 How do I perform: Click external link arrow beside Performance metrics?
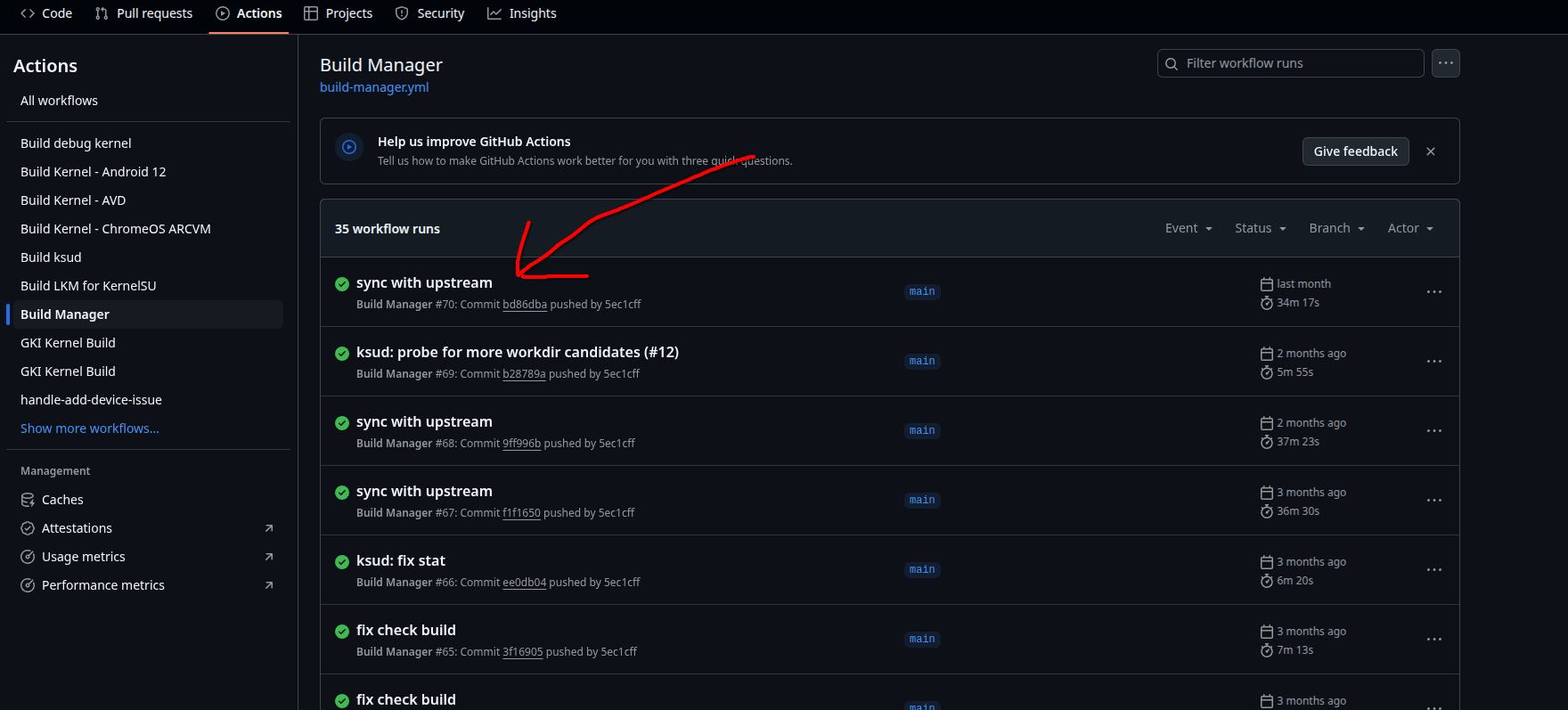(269, 585)
